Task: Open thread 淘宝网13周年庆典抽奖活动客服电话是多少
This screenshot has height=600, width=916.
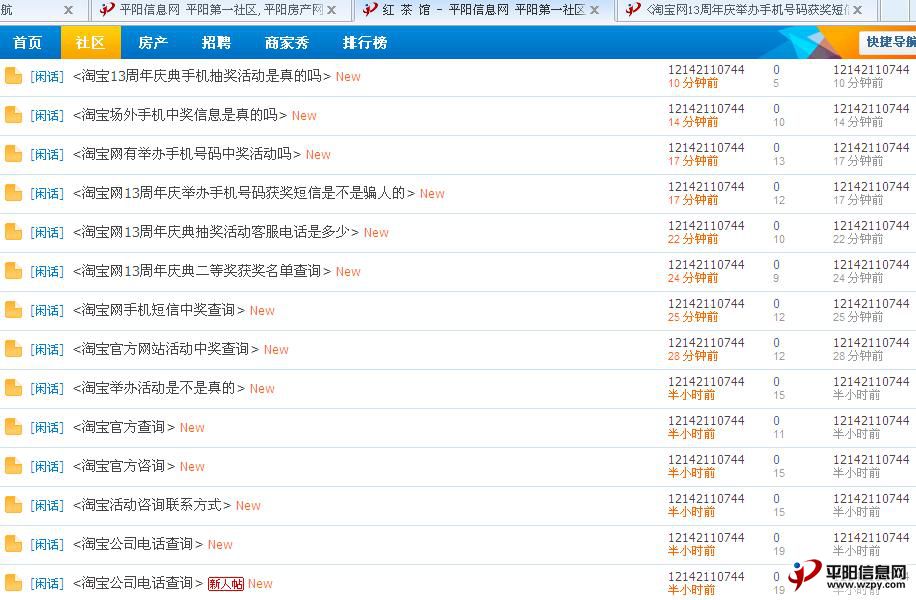Action: pos(216,232)
